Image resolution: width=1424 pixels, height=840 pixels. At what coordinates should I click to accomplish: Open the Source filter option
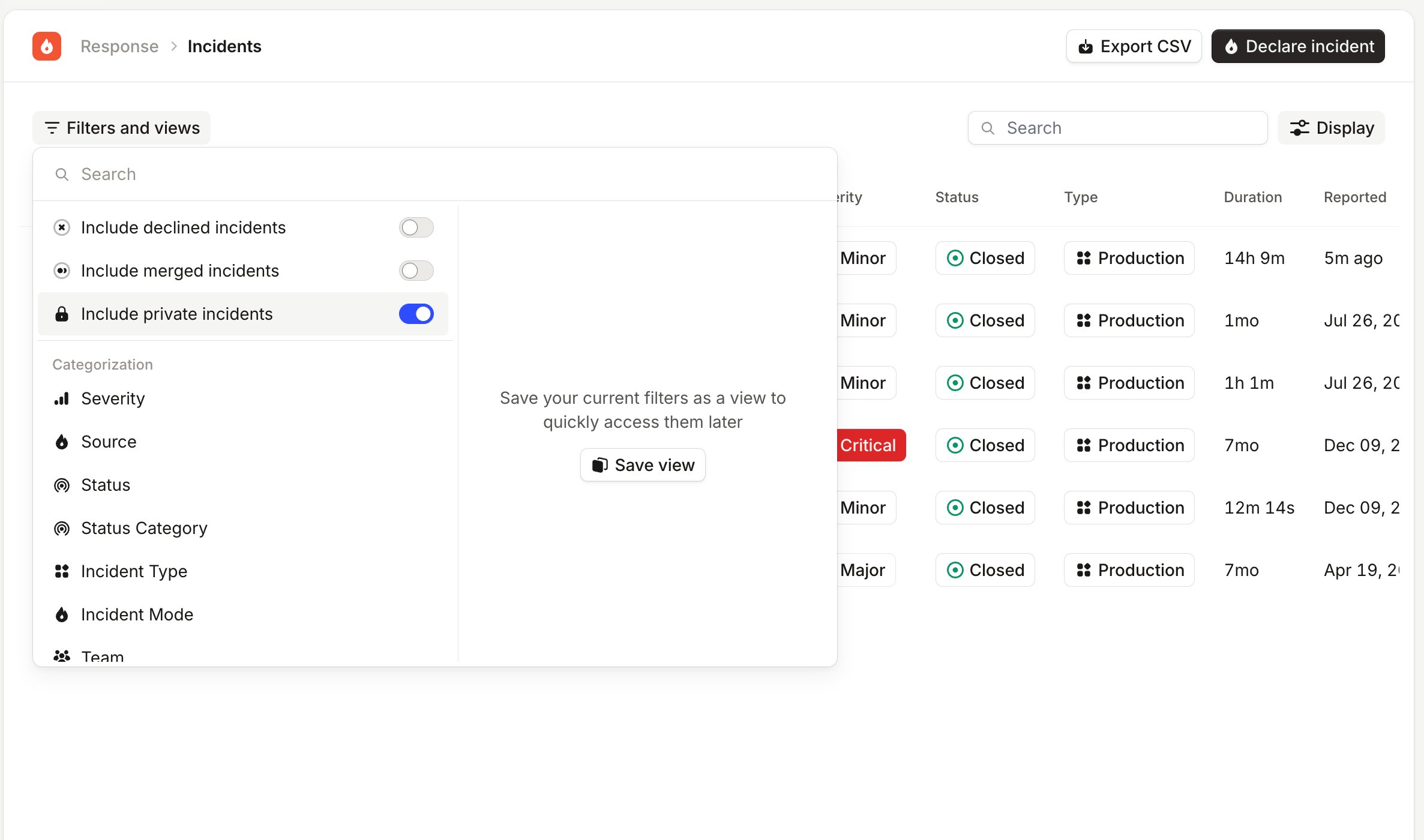tap(243, 442)
